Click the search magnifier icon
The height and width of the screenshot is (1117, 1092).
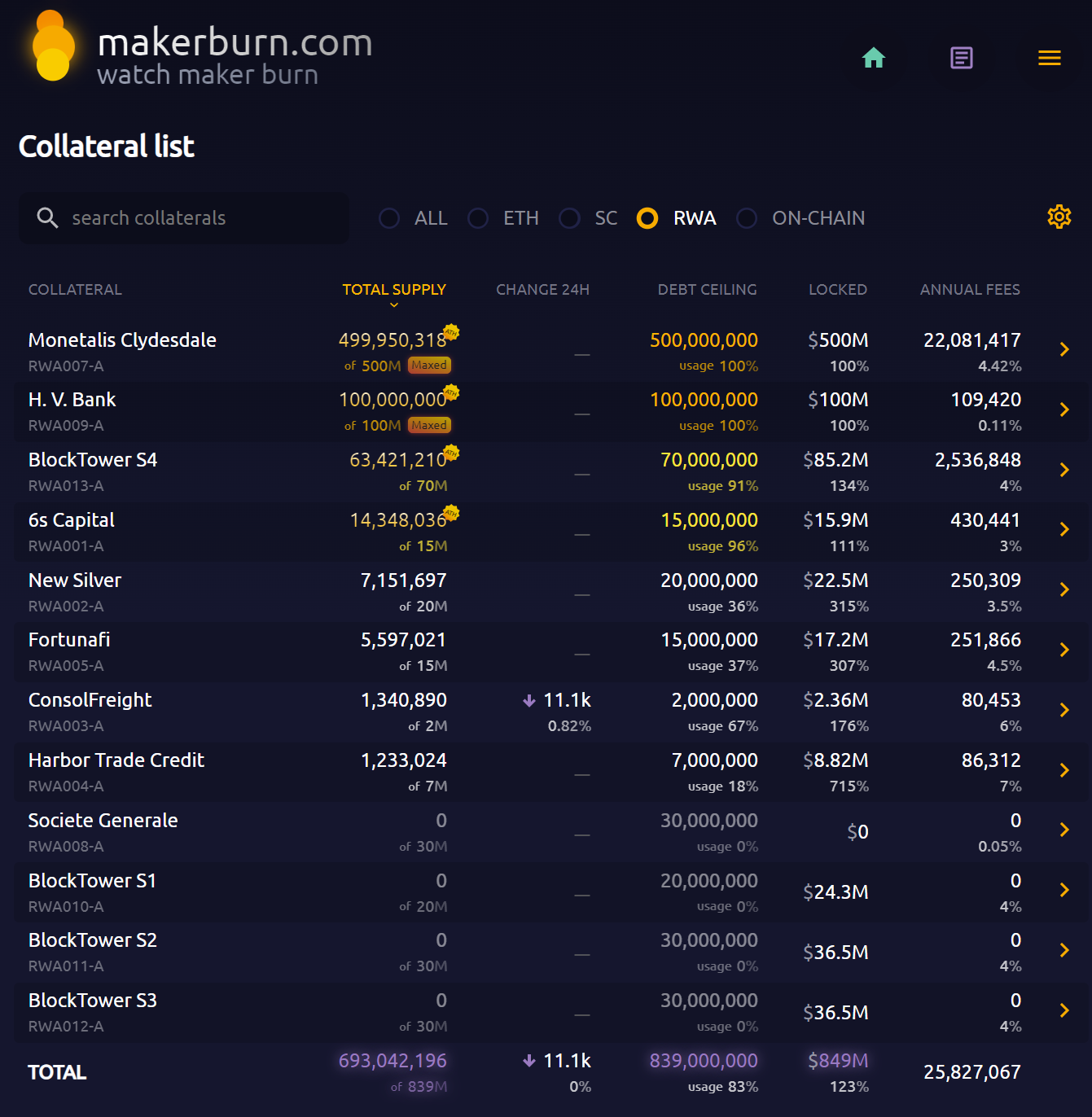click(x=47, y=217)
